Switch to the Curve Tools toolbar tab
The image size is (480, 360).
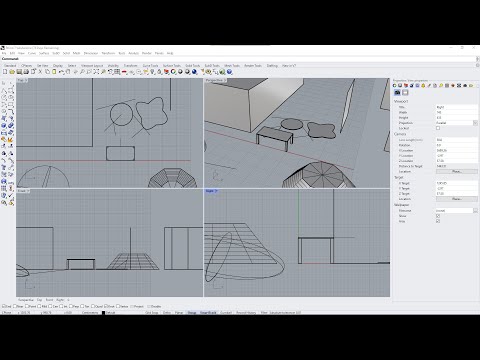click(150, 66)
